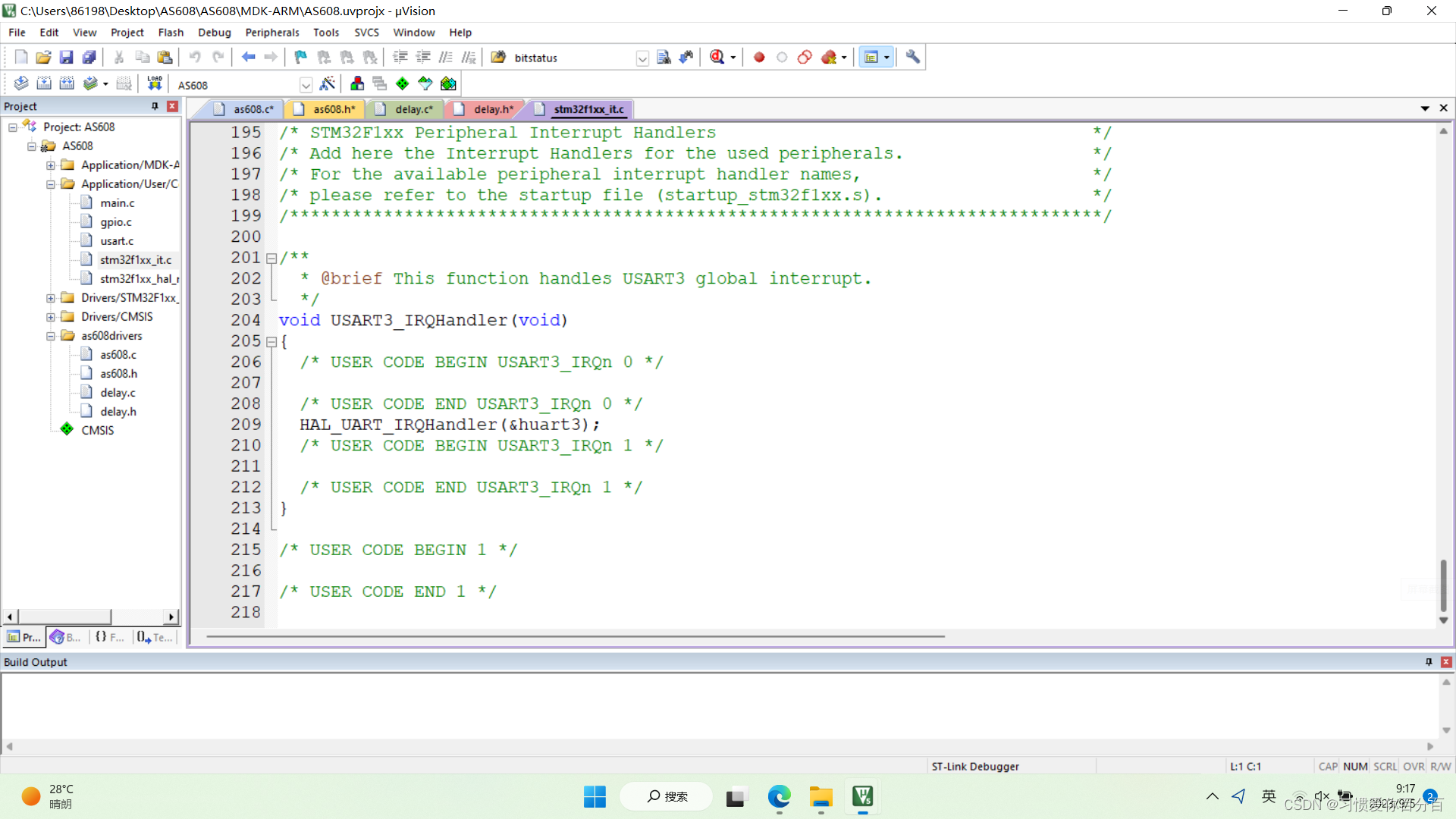This screenshot has width=1456, height=819.
Task: Collapse the as608drivers folder
Action: [x=50, y=336]
